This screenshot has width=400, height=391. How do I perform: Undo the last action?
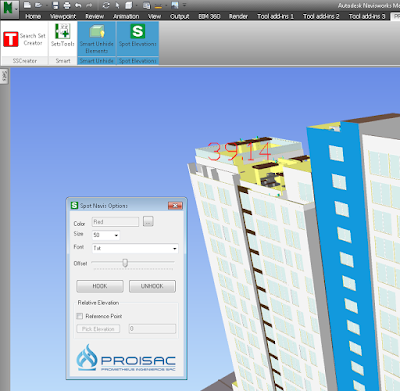[x=78, y=5]
